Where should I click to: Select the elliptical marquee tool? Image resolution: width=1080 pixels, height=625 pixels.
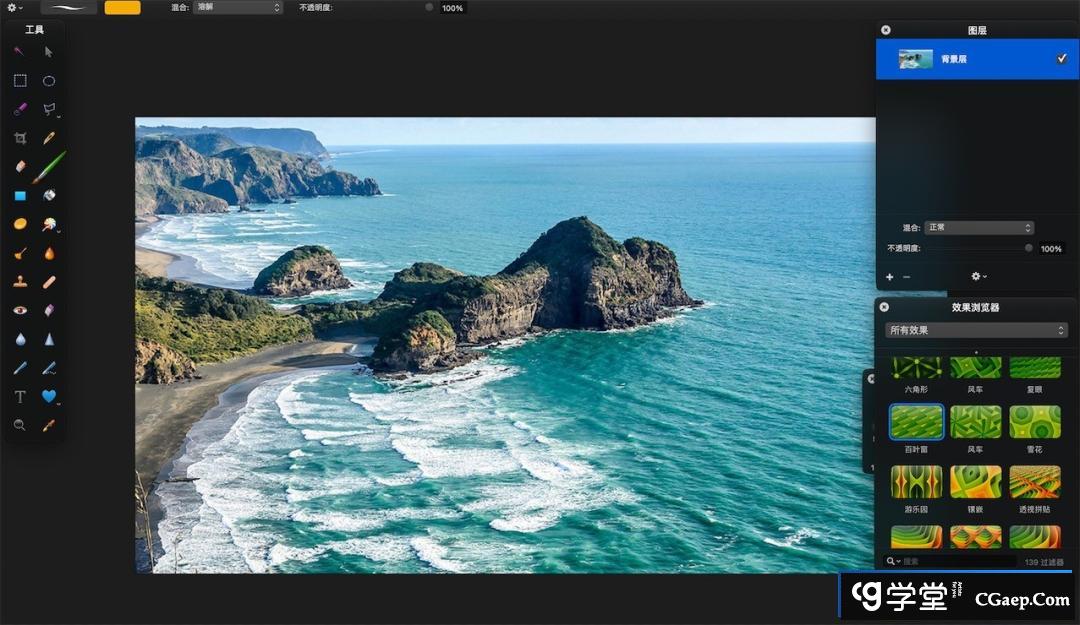coord(49,81)
